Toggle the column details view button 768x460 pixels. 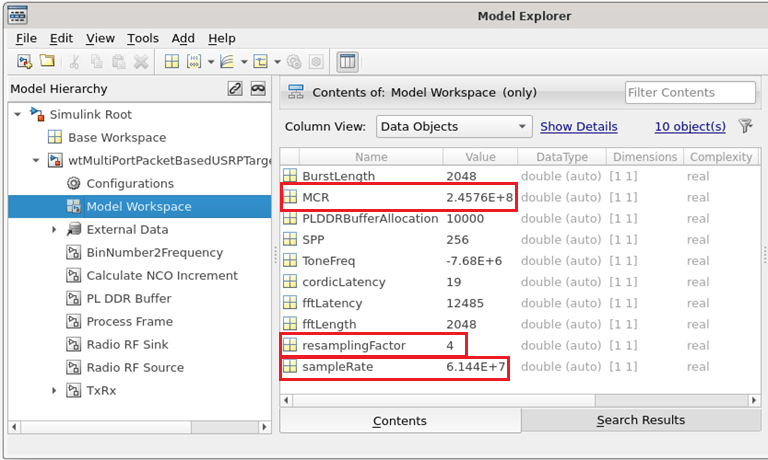coord(347,61)
